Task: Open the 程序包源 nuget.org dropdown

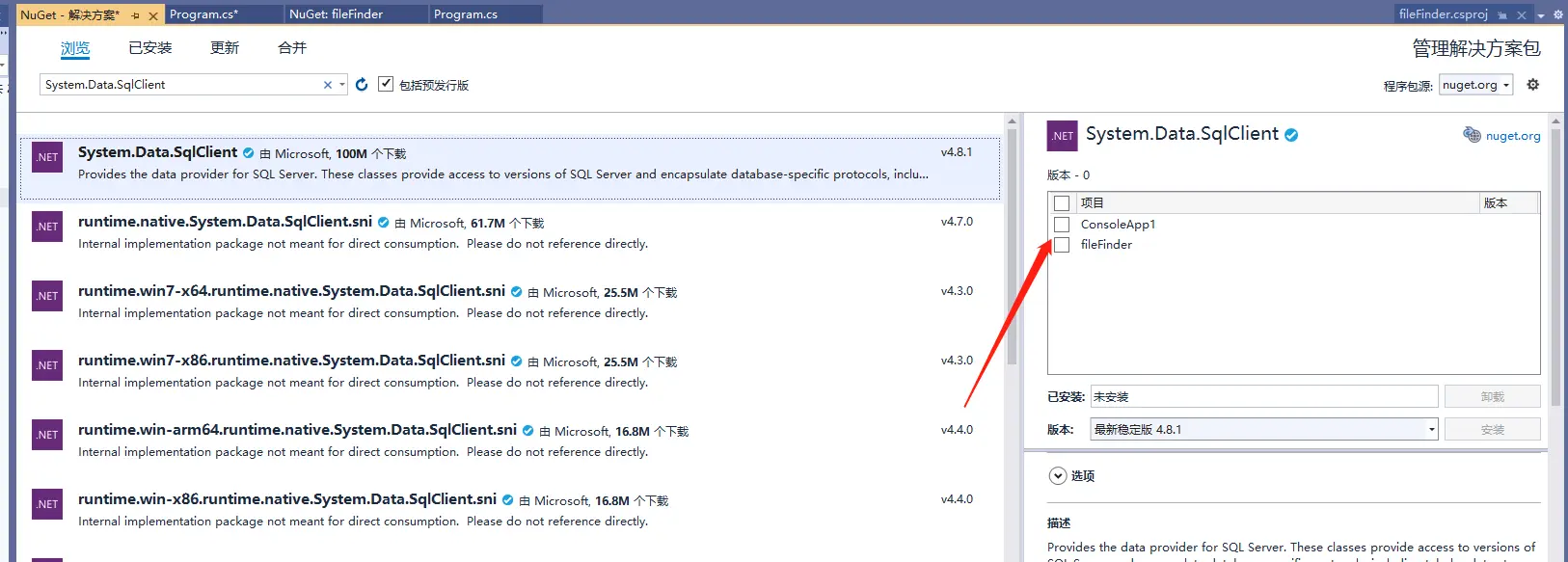Action: 1476,85
